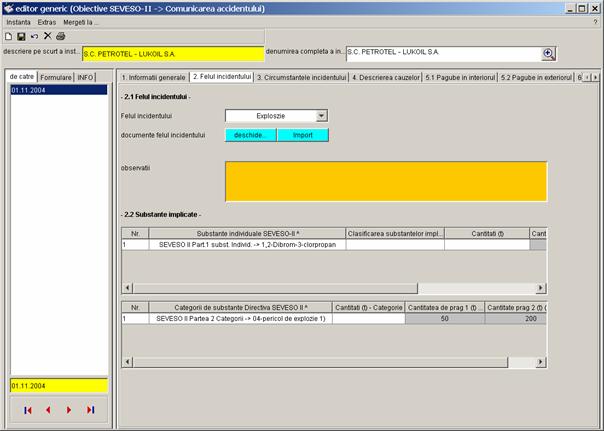Go to next record arrow

[x=69, y=410]
